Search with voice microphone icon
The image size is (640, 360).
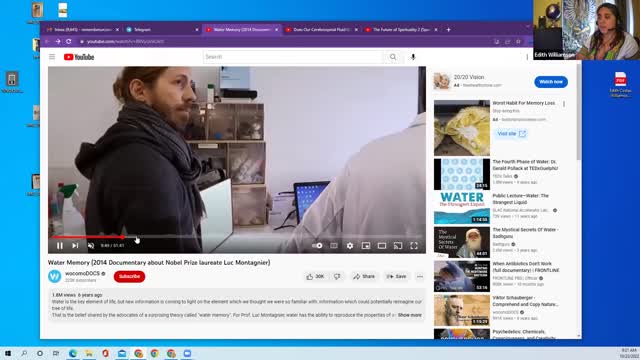pos(413,57)
